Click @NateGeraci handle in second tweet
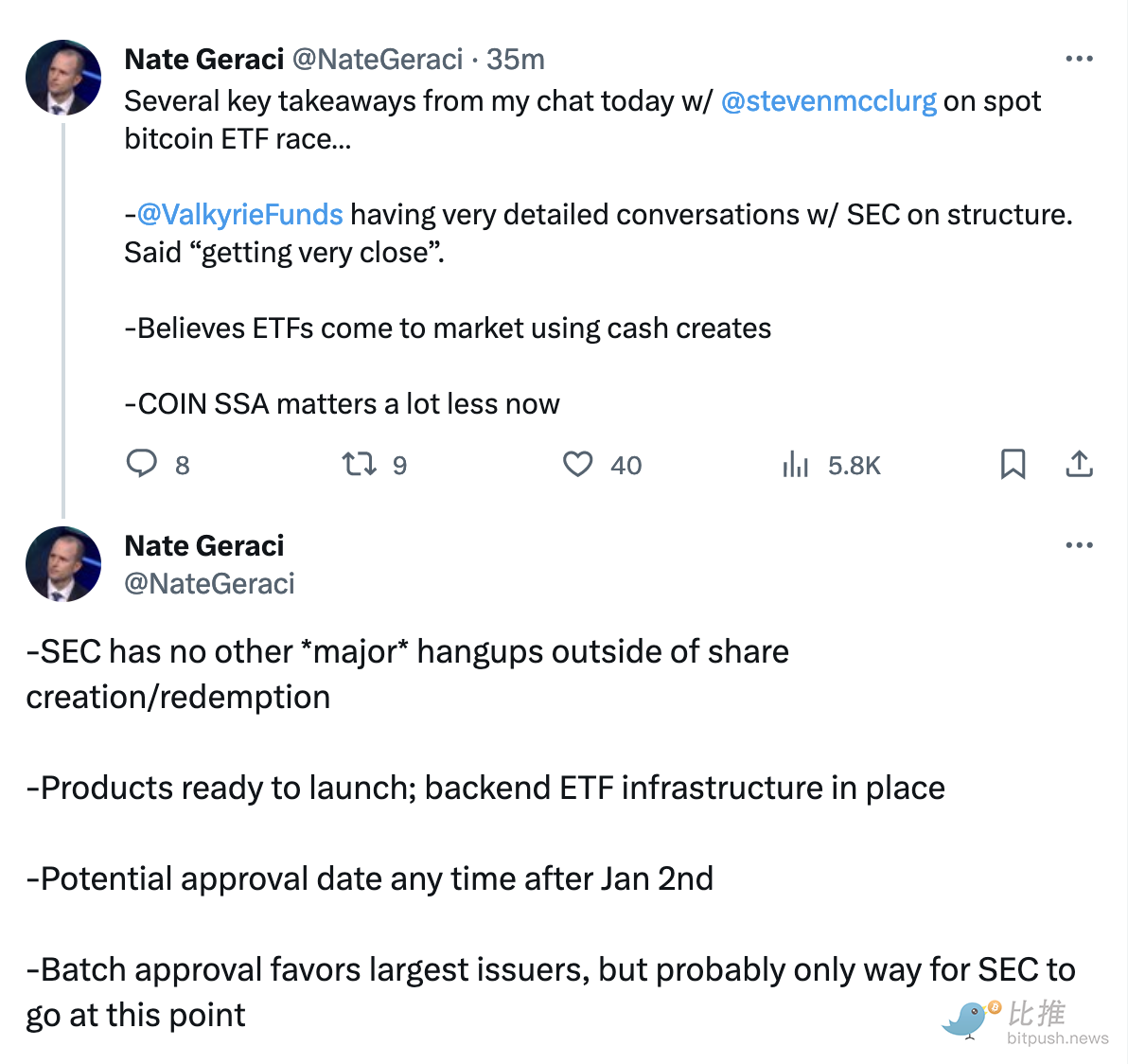Screen dimensions: 1128x1064 [x=209, y=584]
